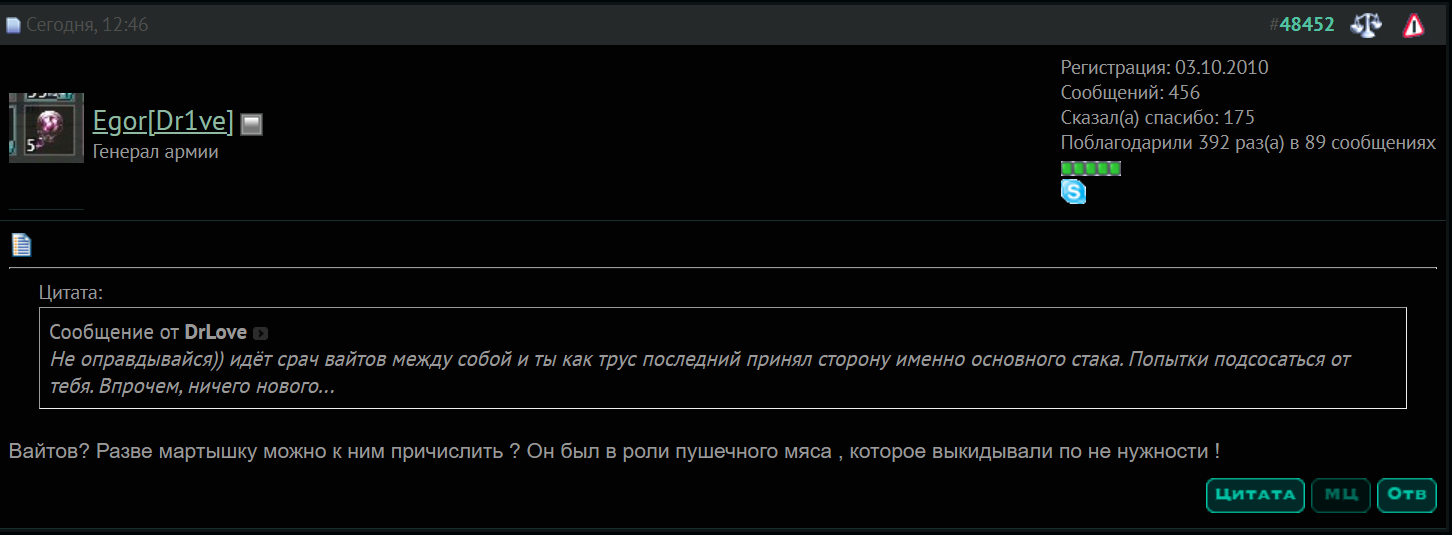Click the Генерал армии rank title
The width and height of the screenshot is (1452, 535).
(155, 152)
